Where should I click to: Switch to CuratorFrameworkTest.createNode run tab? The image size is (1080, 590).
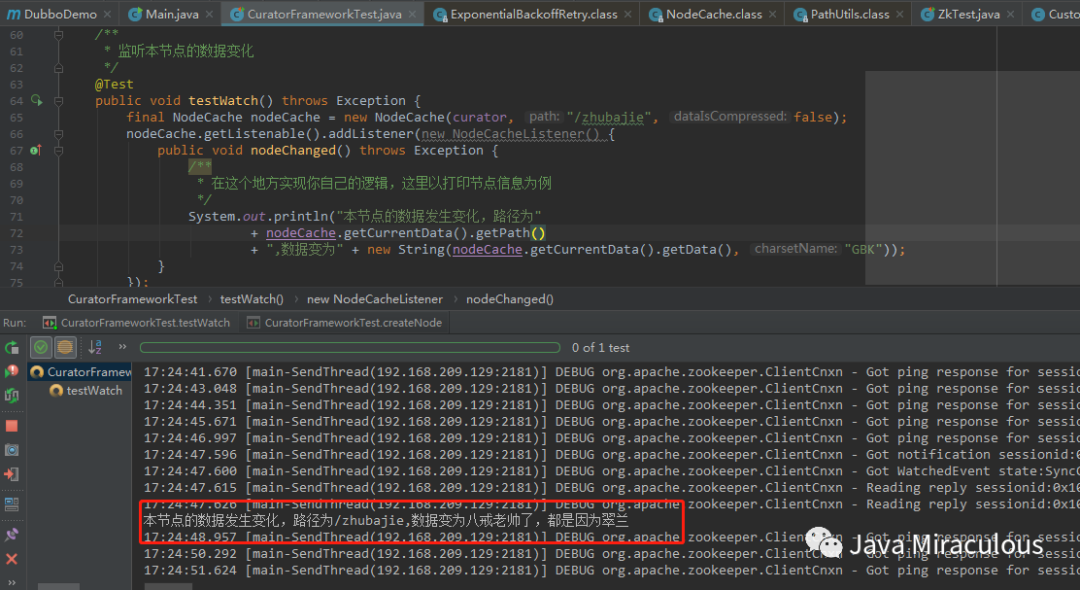tap(344, 323)
